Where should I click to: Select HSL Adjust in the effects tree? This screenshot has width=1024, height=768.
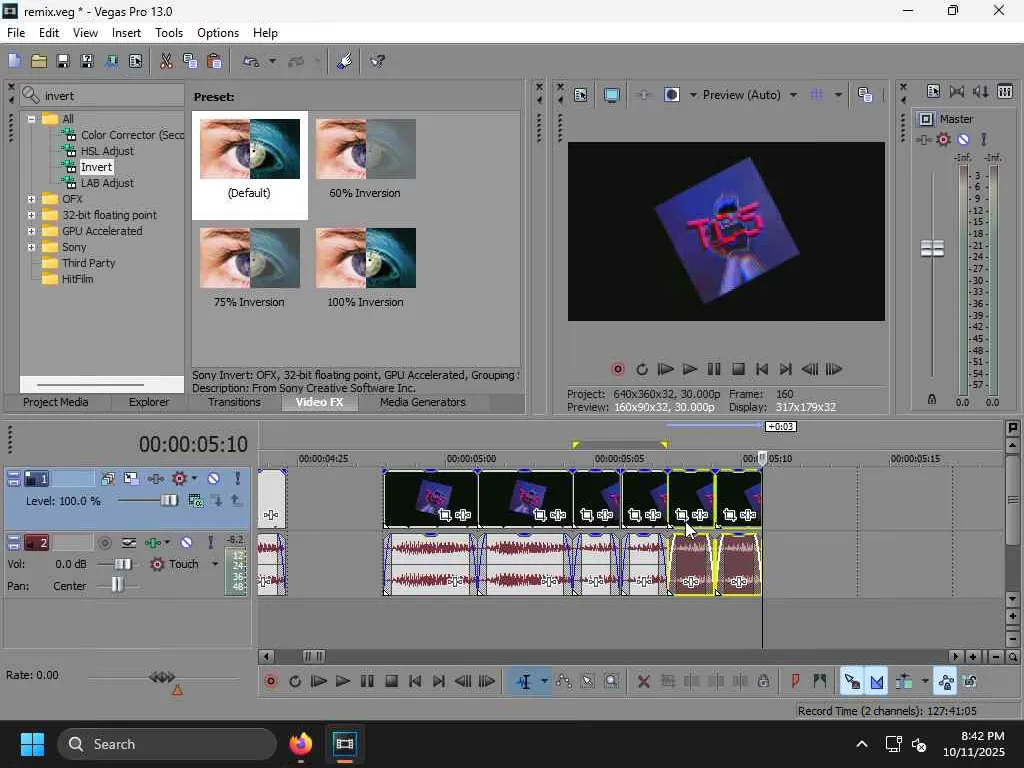(x=107, y=151)
